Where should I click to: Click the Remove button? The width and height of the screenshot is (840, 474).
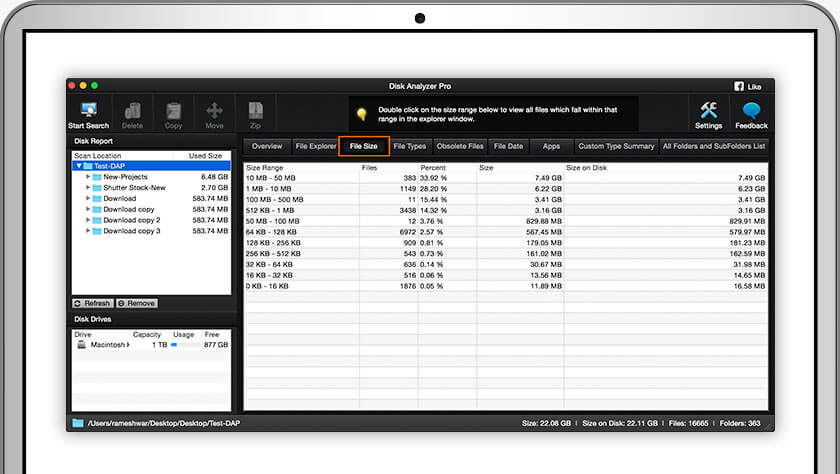click(137, 303)
